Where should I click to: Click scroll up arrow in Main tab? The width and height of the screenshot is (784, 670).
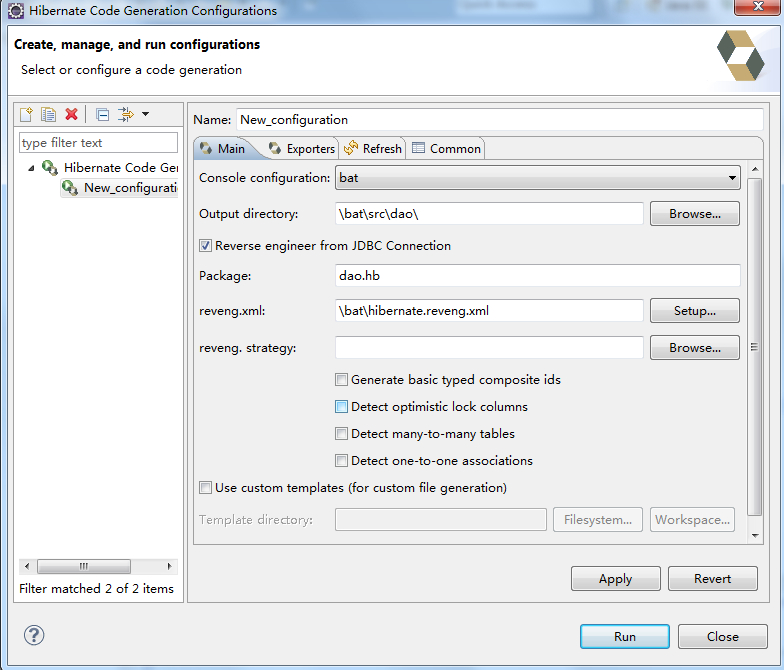[x=755, y=169]
